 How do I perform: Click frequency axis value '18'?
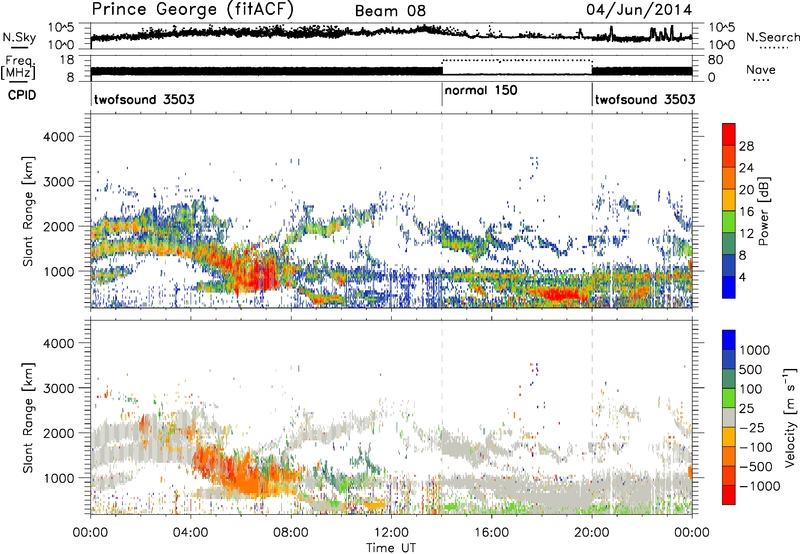pyautogui.click(x=67, y=60)
